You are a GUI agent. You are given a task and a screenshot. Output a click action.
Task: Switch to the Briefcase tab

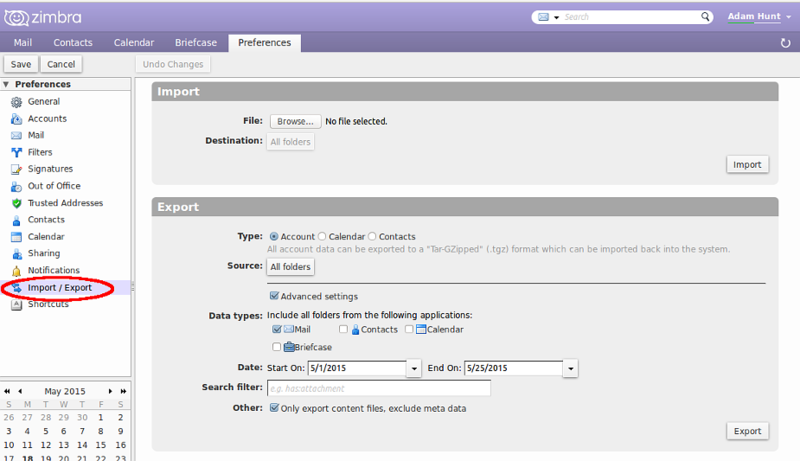[x=196, y=43]
